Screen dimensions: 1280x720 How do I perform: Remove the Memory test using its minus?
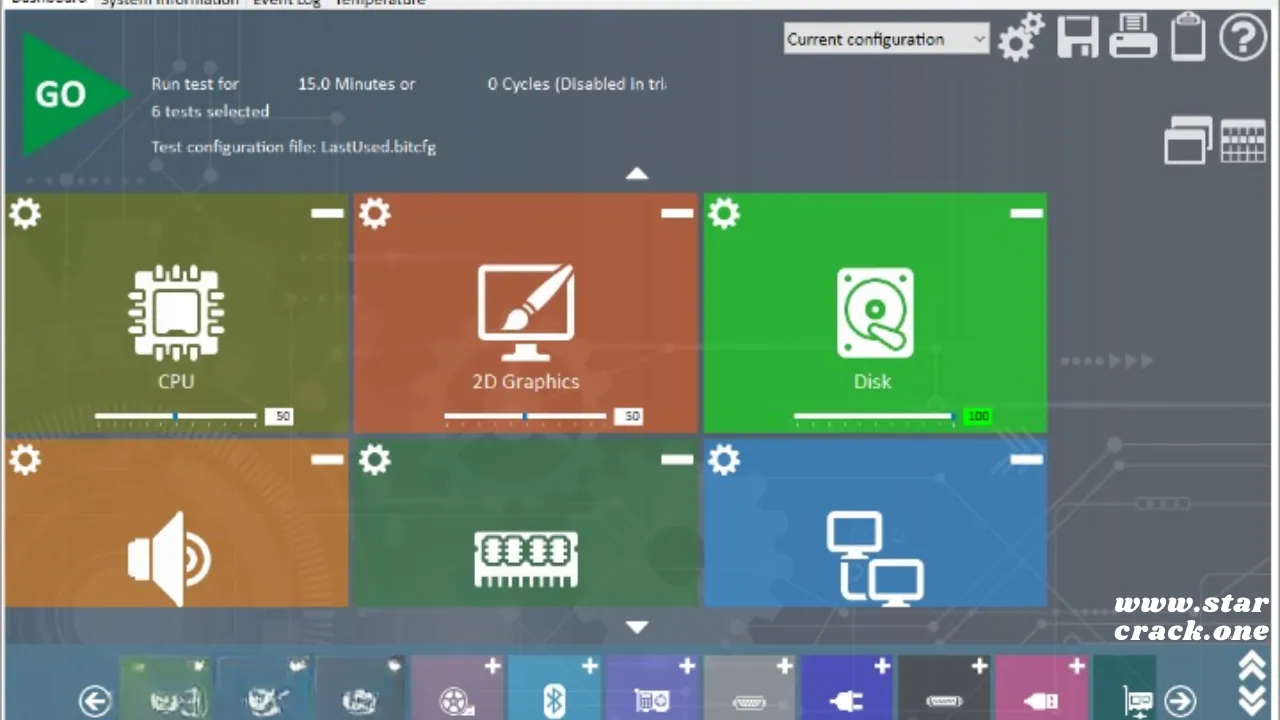coord(677,460)
